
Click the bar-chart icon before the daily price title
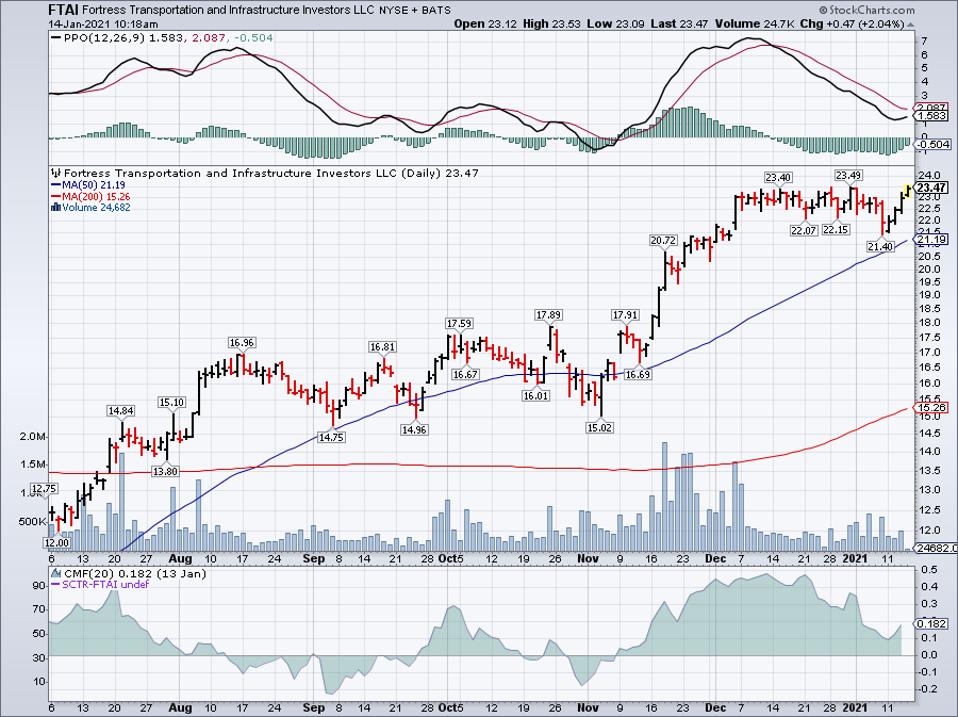[56, 173]
